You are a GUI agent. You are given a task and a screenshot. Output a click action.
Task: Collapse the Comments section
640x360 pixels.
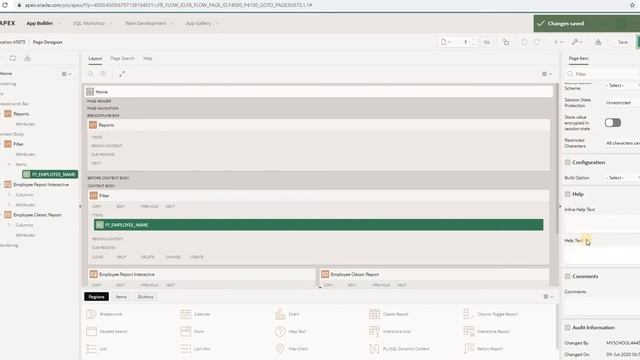click(567, 276)
